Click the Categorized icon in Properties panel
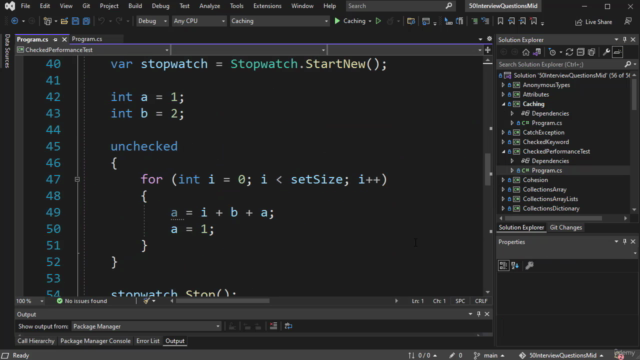Viewport: 640px width, 360px height. tap(503, 266)
